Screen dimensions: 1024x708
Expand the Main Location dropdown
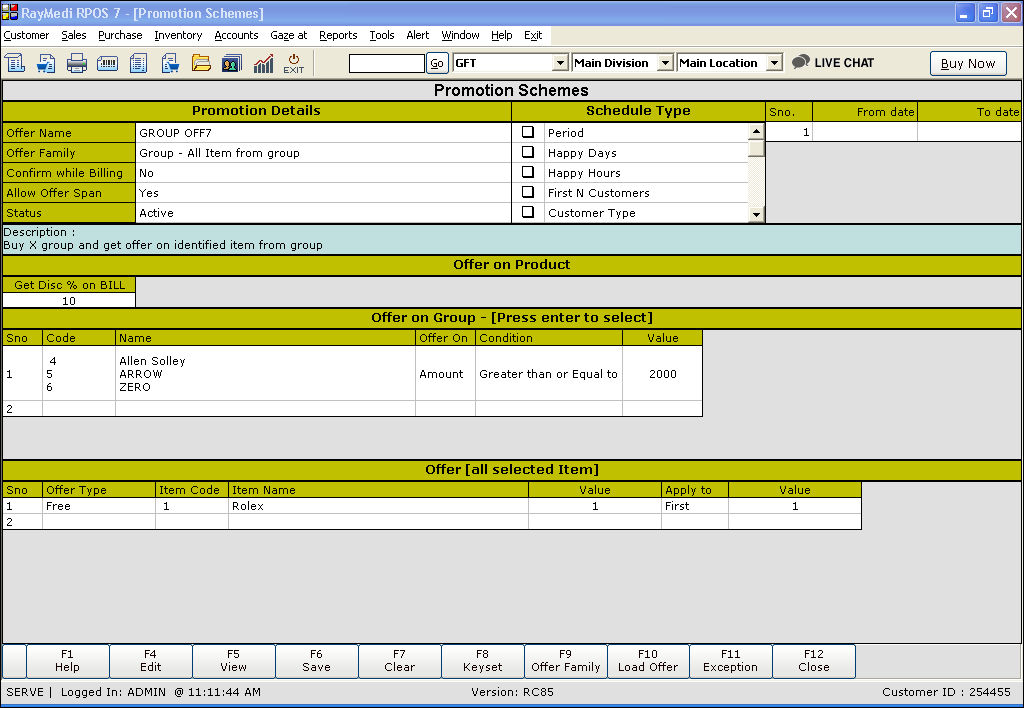(773, 63)
